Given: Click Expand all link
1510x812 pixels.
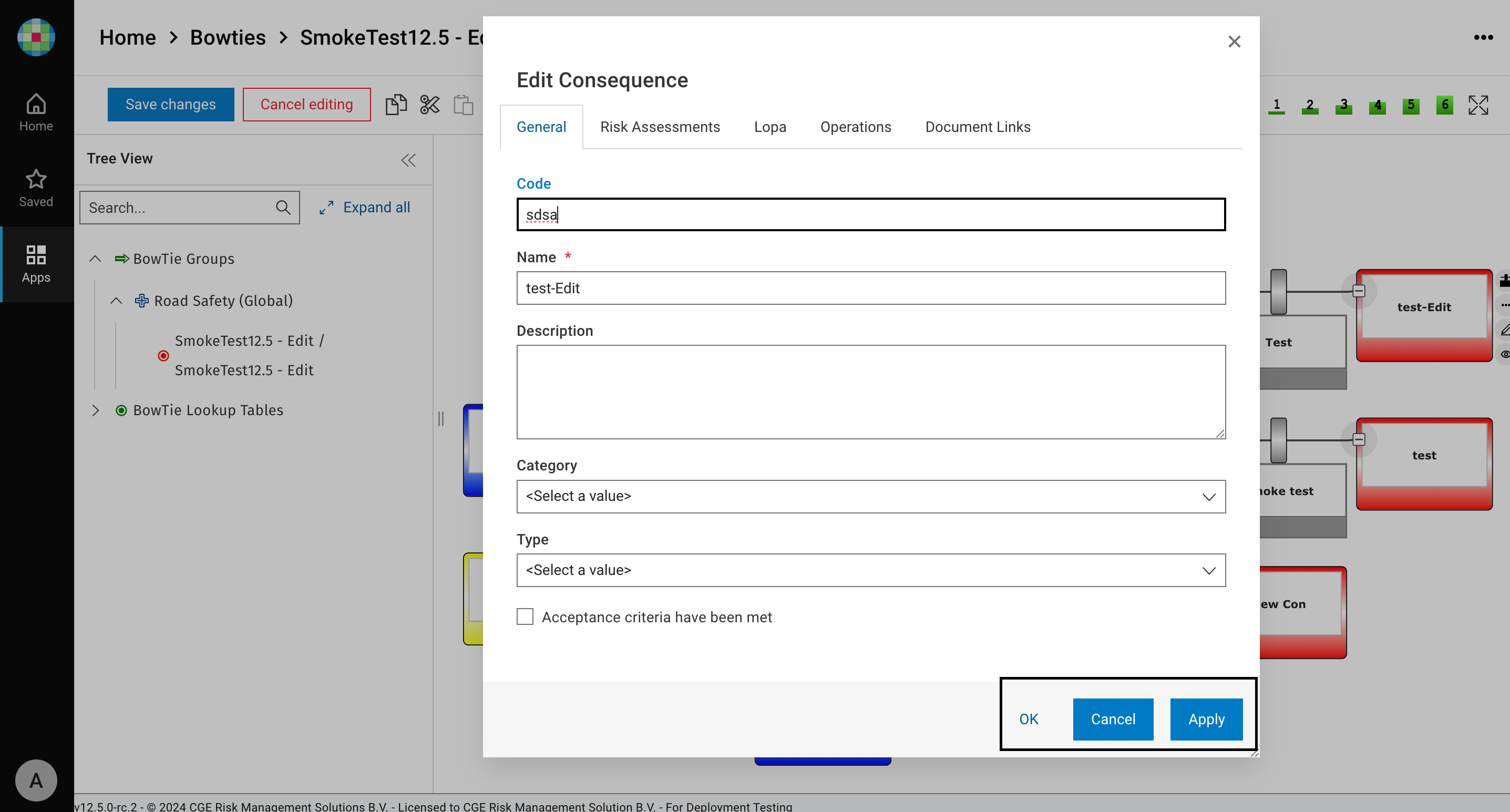Looking at the screenshot, I should click(376, 208).
